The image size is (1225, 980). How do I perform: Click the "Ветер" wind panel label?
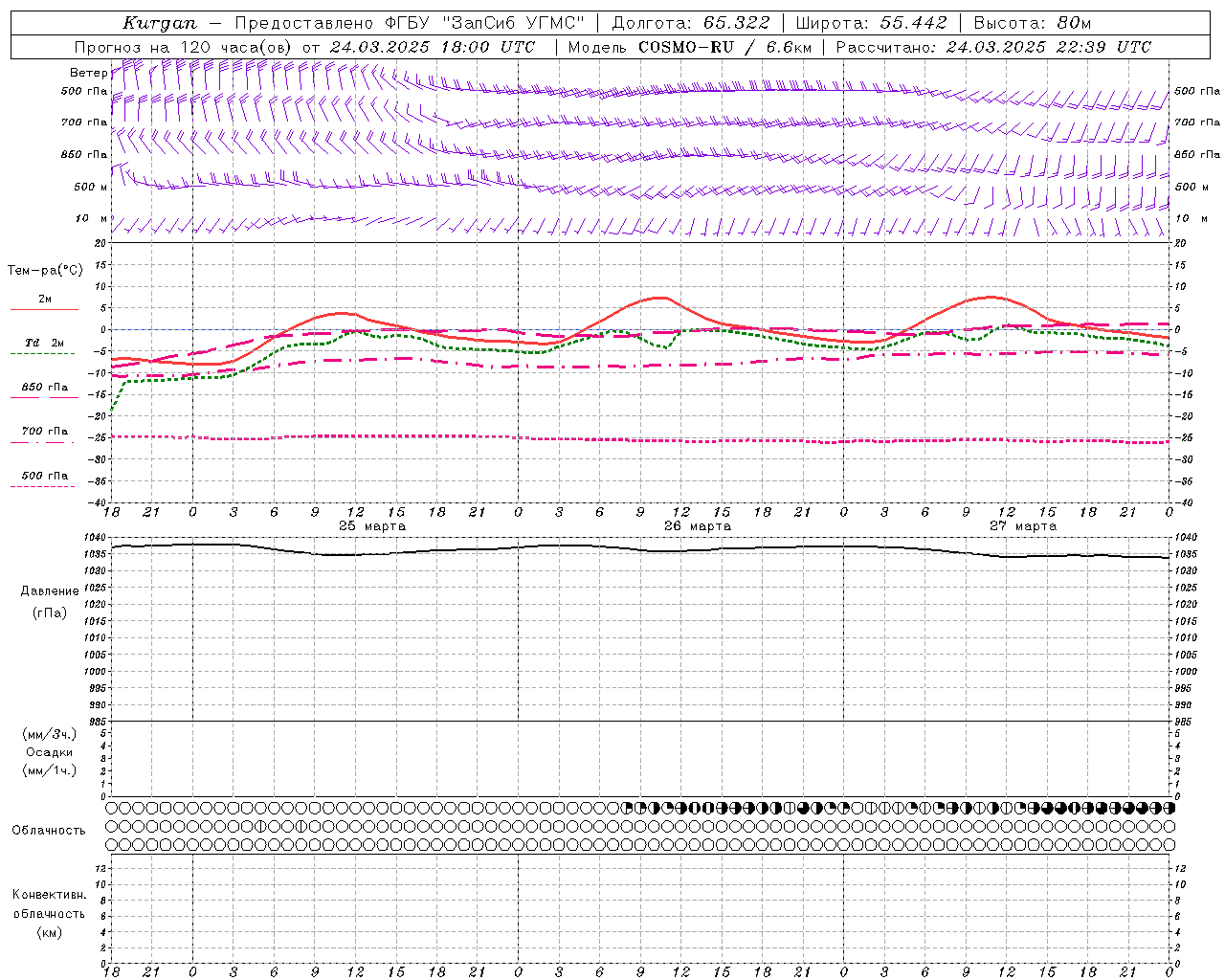point(89,73)
